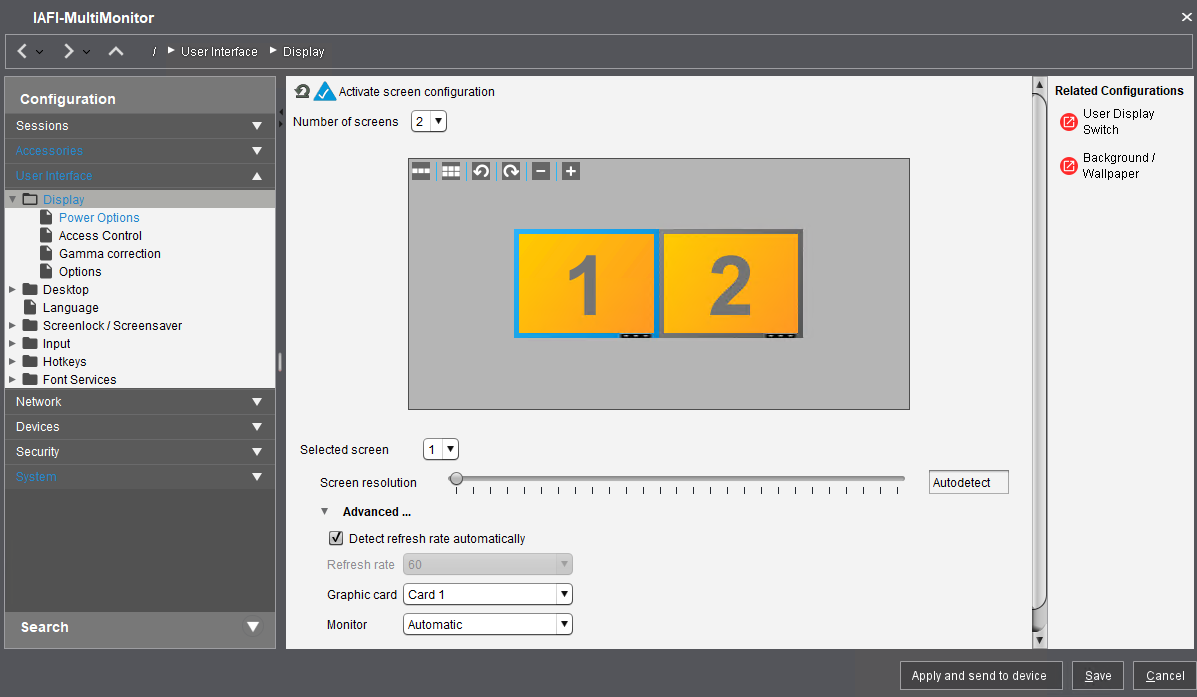
Task: Uncheck Detect refresh rate automatically
Action: (x=336, y=538)
